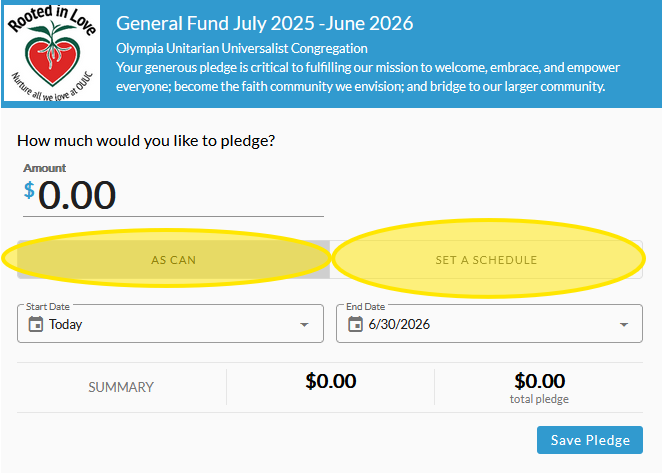Click the middle summary $0.00 amount

[331, 381]
